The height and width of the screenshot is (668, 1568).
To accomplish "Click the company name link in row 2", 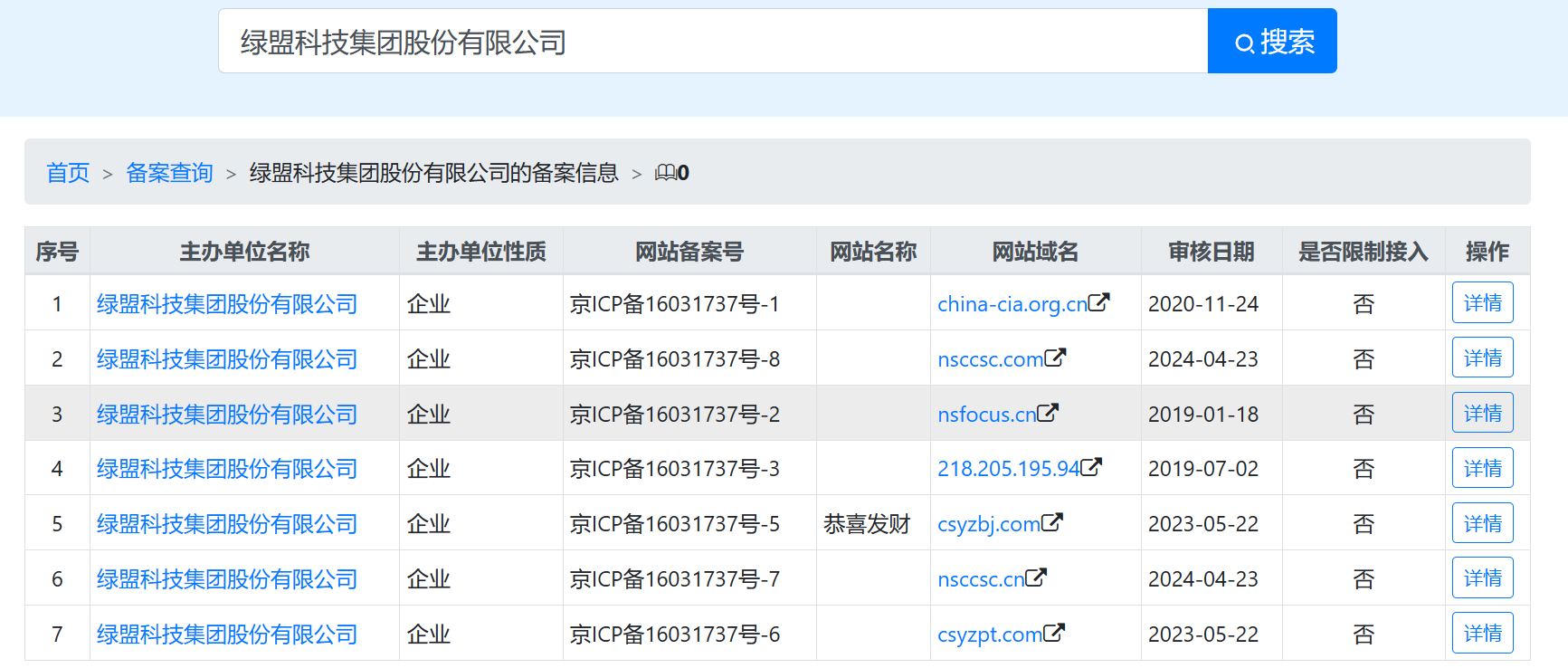I will [x=227, y=359].
